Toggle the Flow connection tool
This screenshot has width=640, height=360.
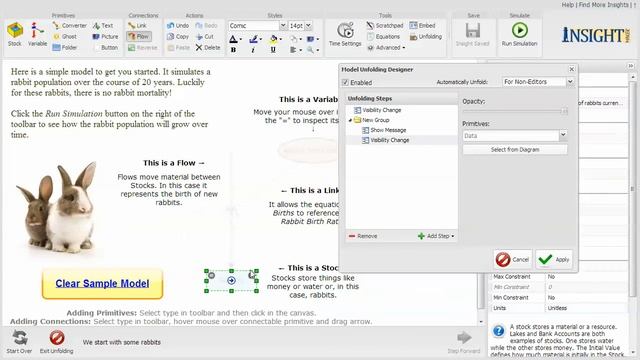[x=139, y=36]
